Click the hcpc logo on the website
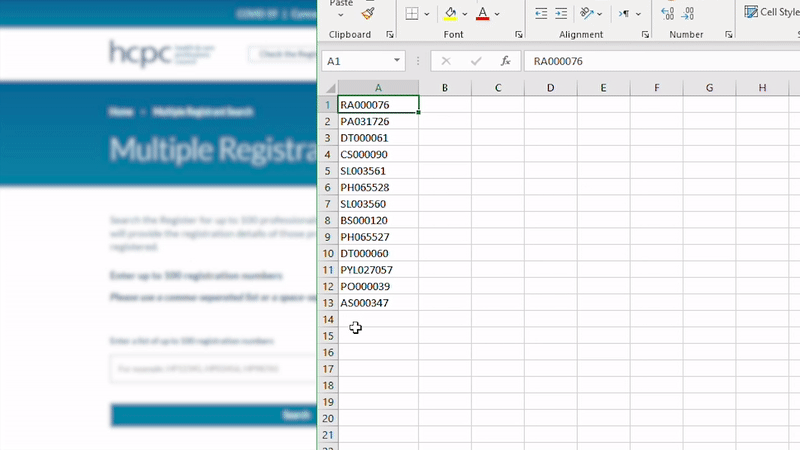Viewport: 800px width, 450px height. click(x=162, y=53)
